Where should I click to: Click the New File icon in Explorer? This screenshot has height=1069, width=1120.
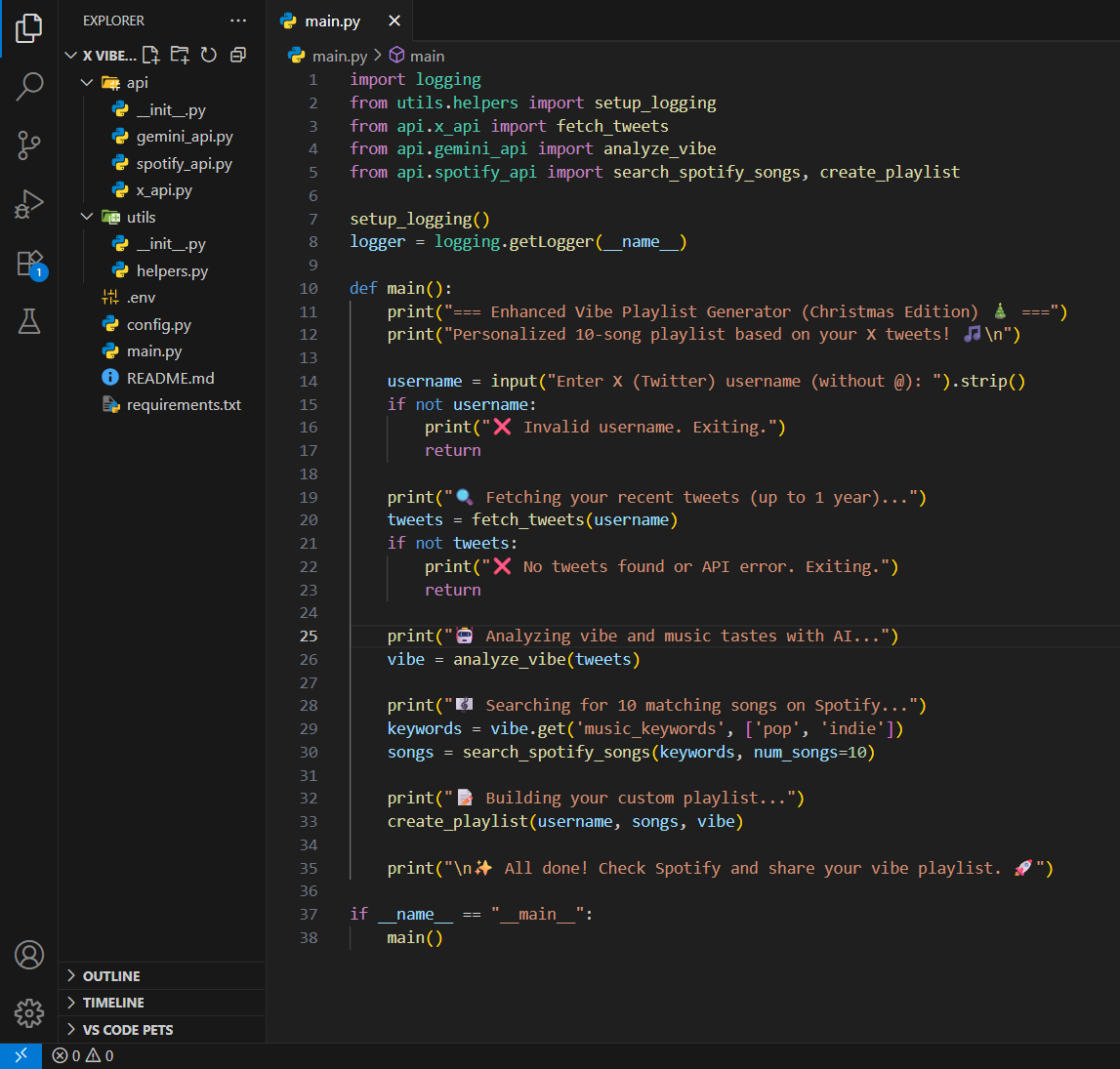(151, 55)
